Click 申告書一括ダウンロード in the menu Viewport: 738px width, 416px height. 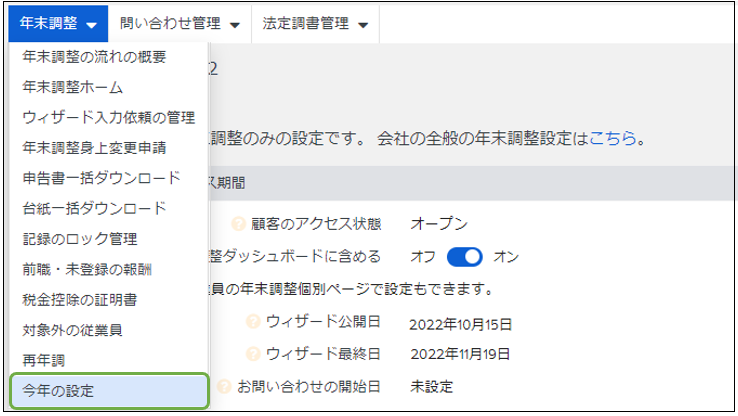click(101, 178)
